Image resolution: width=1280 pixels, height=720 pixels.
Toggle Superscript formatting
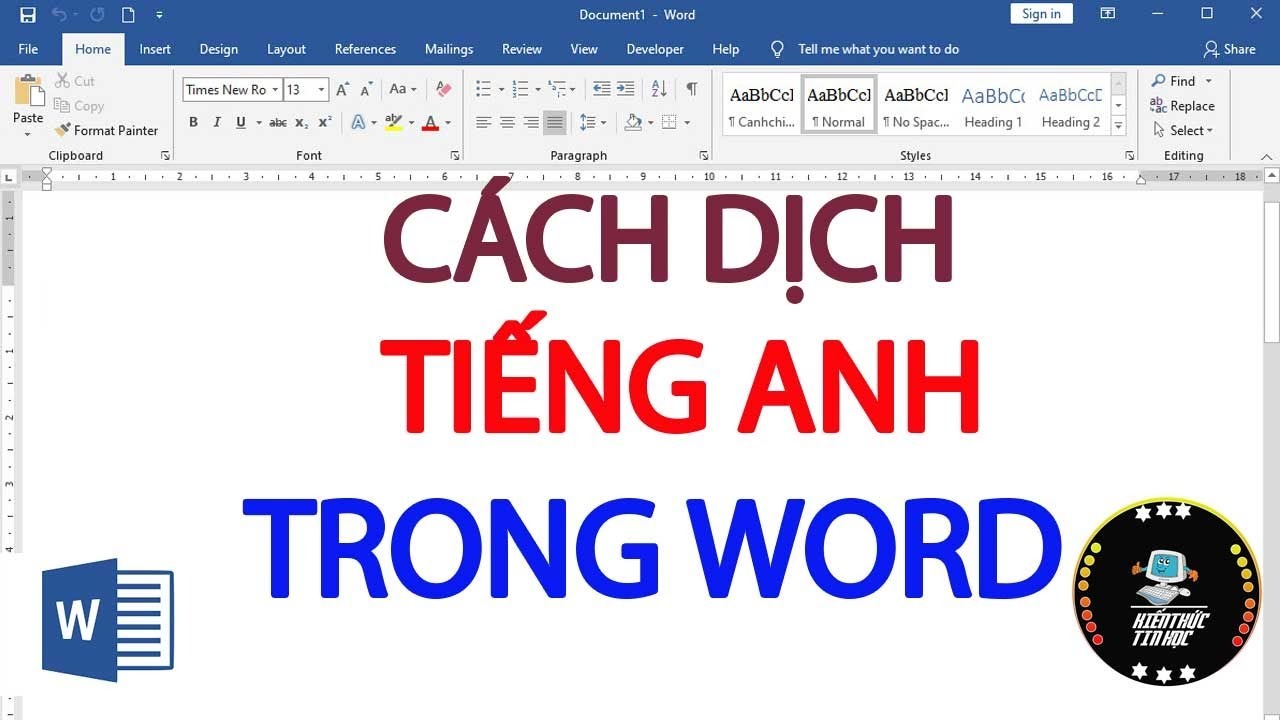(x=325, y=122)
